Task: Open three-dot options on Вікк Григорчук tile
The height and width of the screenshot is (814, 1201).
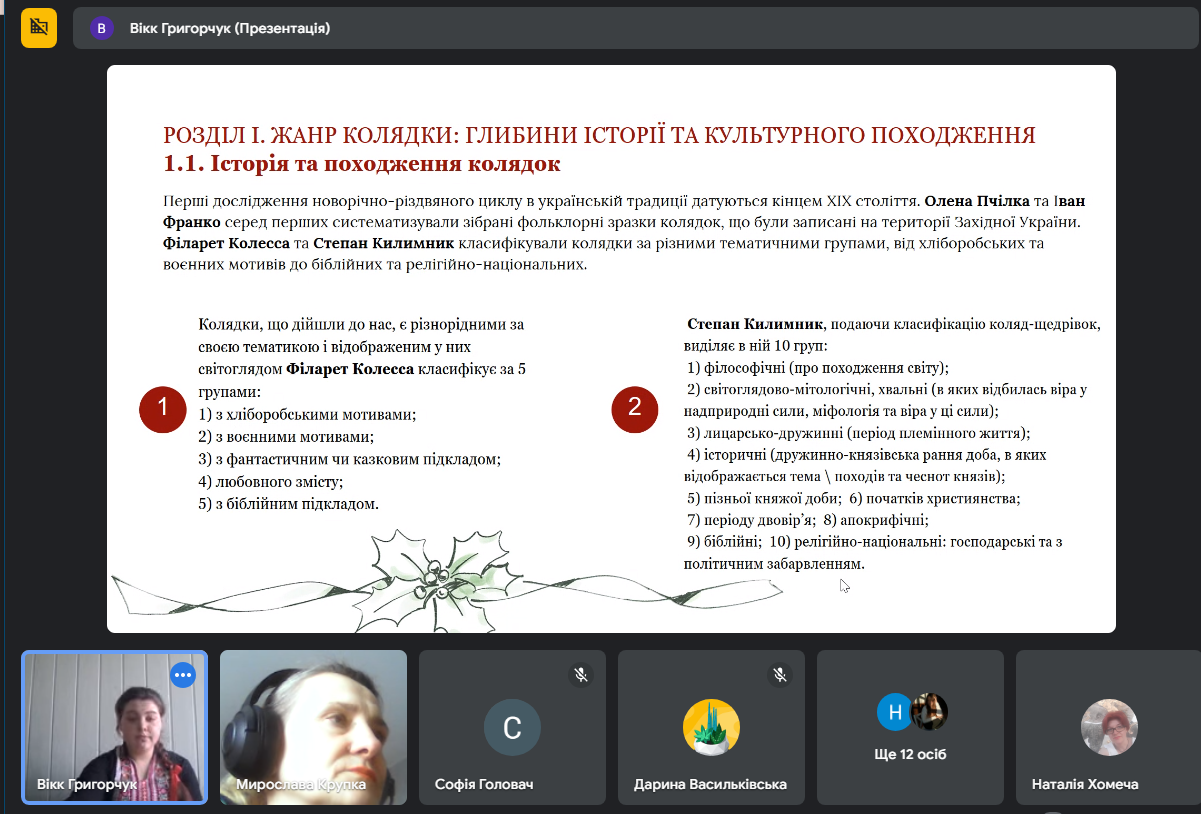Action: point(182,675)
